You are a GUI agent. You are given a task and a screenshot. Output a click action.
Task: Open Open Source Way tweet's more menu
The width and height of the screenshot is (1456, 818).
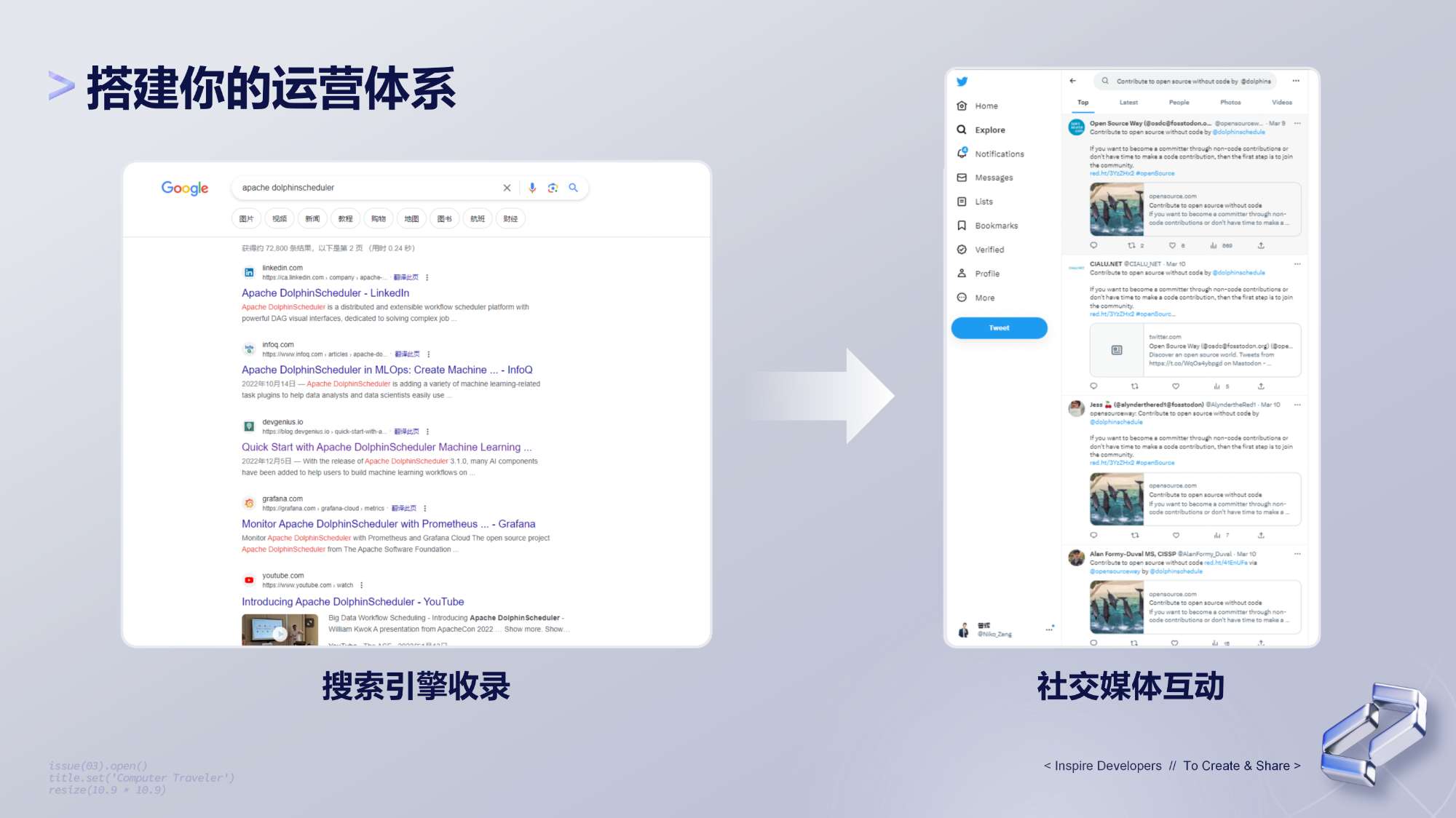pyautogui.click(x=1297, y=123)
